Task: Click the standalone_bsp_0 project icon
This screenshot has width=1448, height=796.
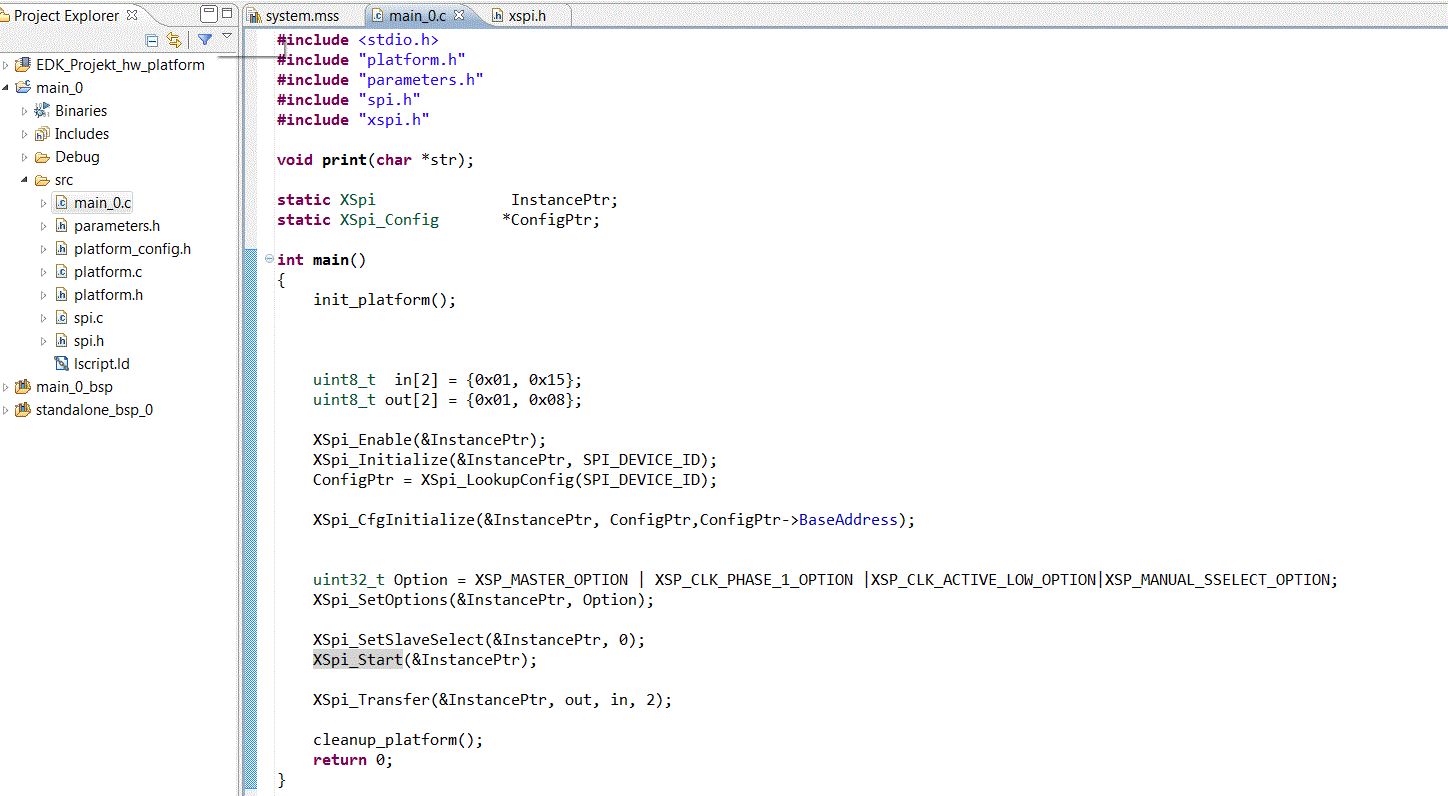Action: [x=23, y=410]
